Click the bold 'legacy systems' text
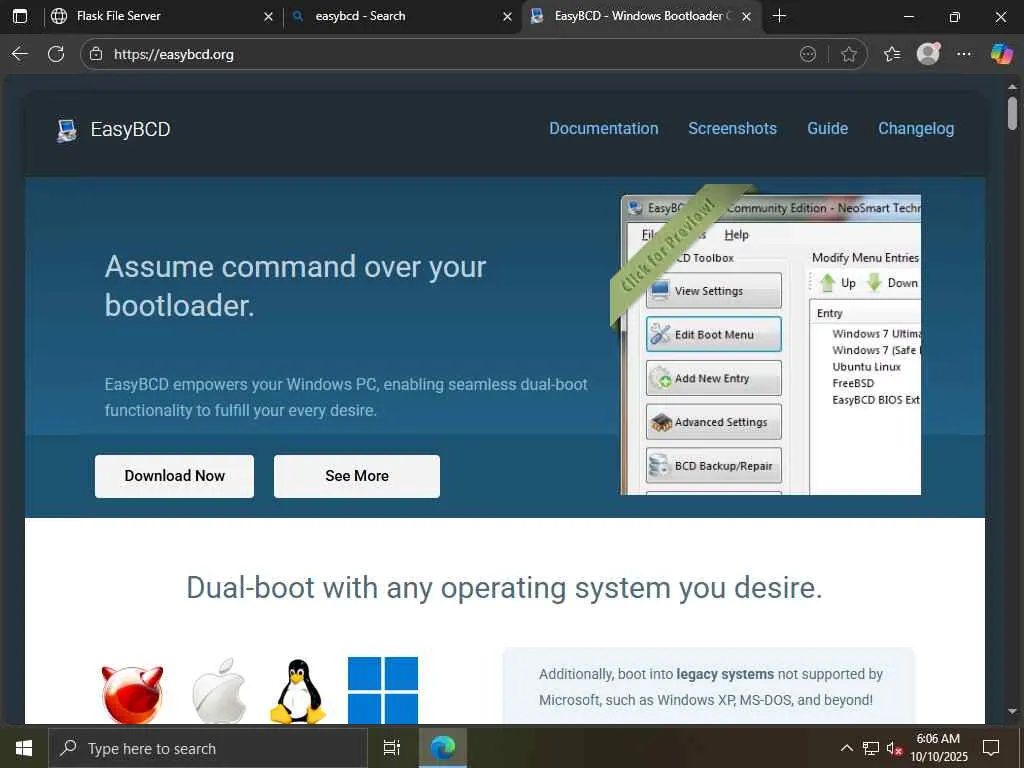The height and width of the screenshot is (768, 1024). pyautogui.click(x=725, y=674)
